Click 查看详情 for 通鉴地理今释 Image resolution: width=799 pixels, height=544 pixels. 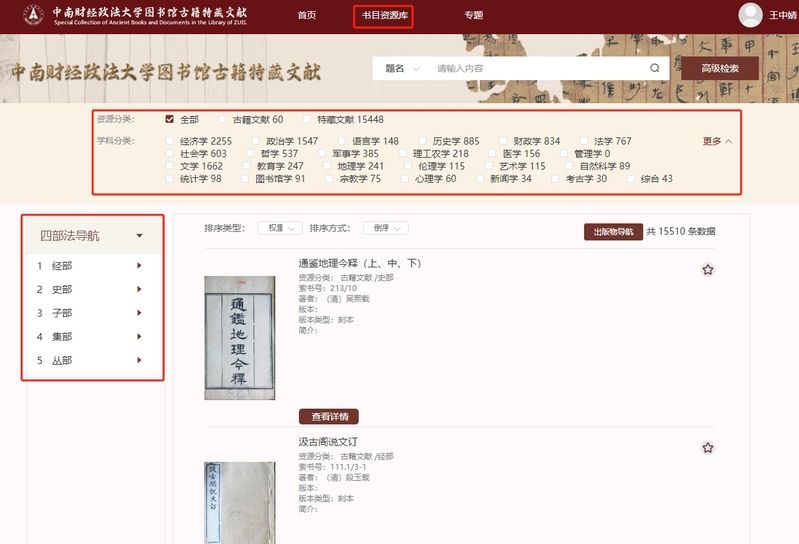[328, 416]
